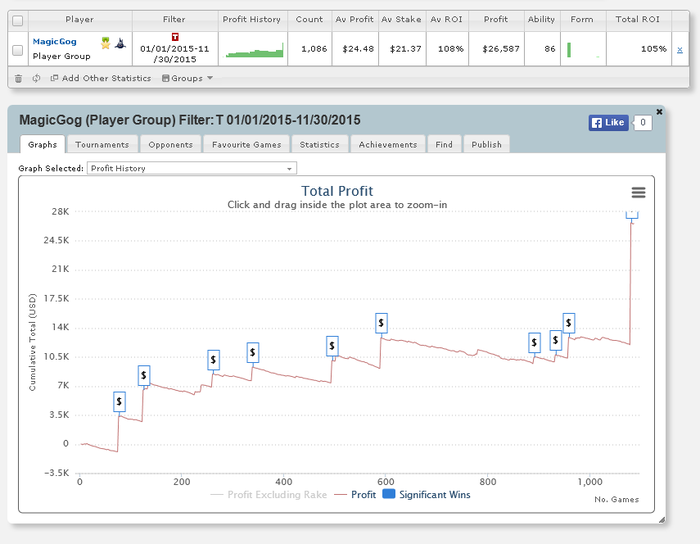The width and height of the screenshot is (700, 544).
Task: Switch to the Statistics tab
Action: [319, 145]
